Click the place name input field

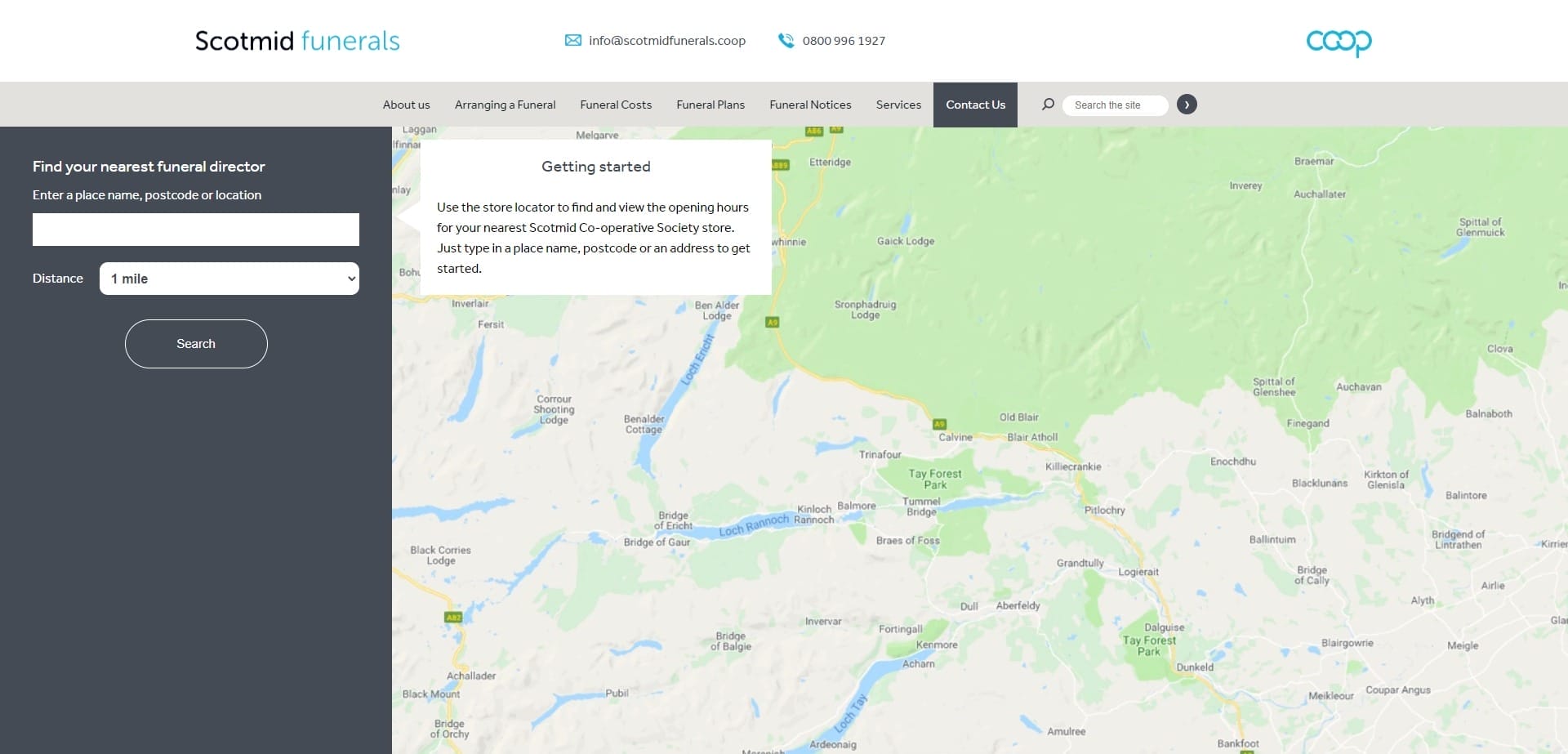pos(195,230)
